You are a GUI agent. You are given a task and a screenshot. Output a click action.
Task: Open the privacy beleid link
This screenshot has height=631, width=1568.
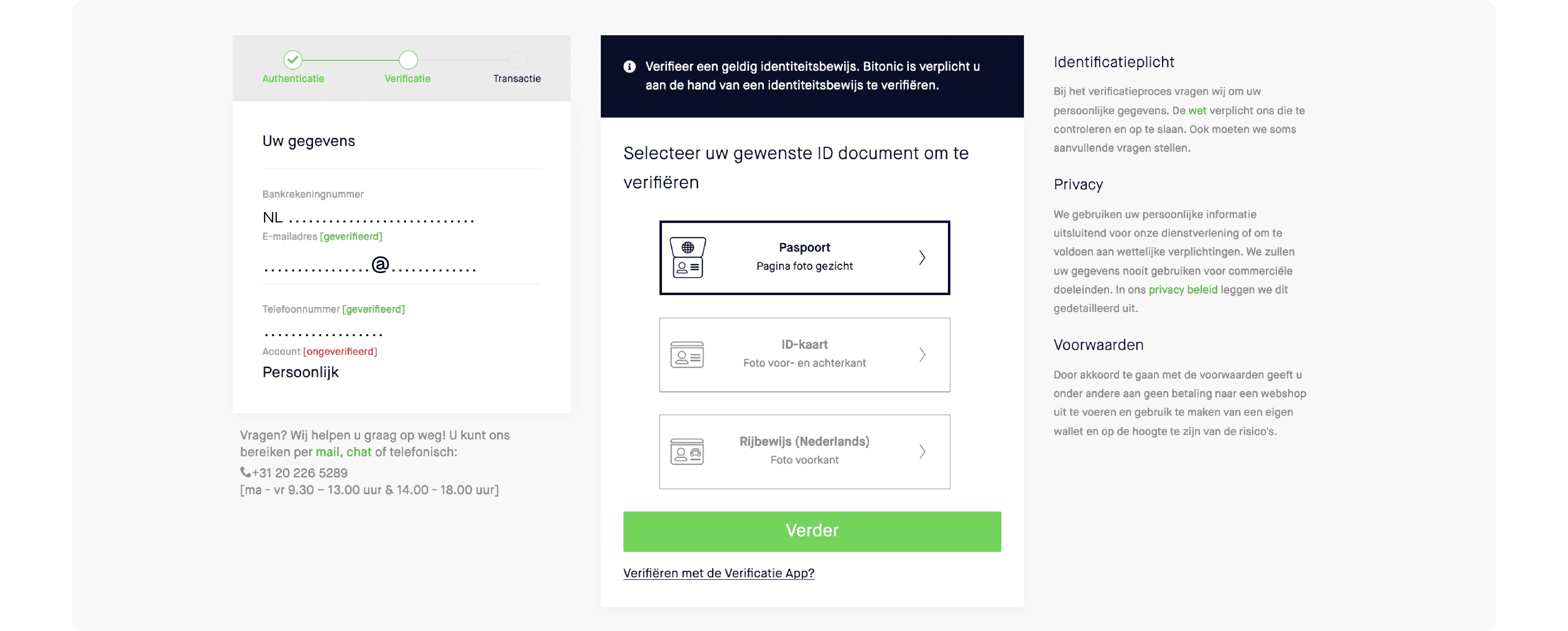(x=1183, y=290)
